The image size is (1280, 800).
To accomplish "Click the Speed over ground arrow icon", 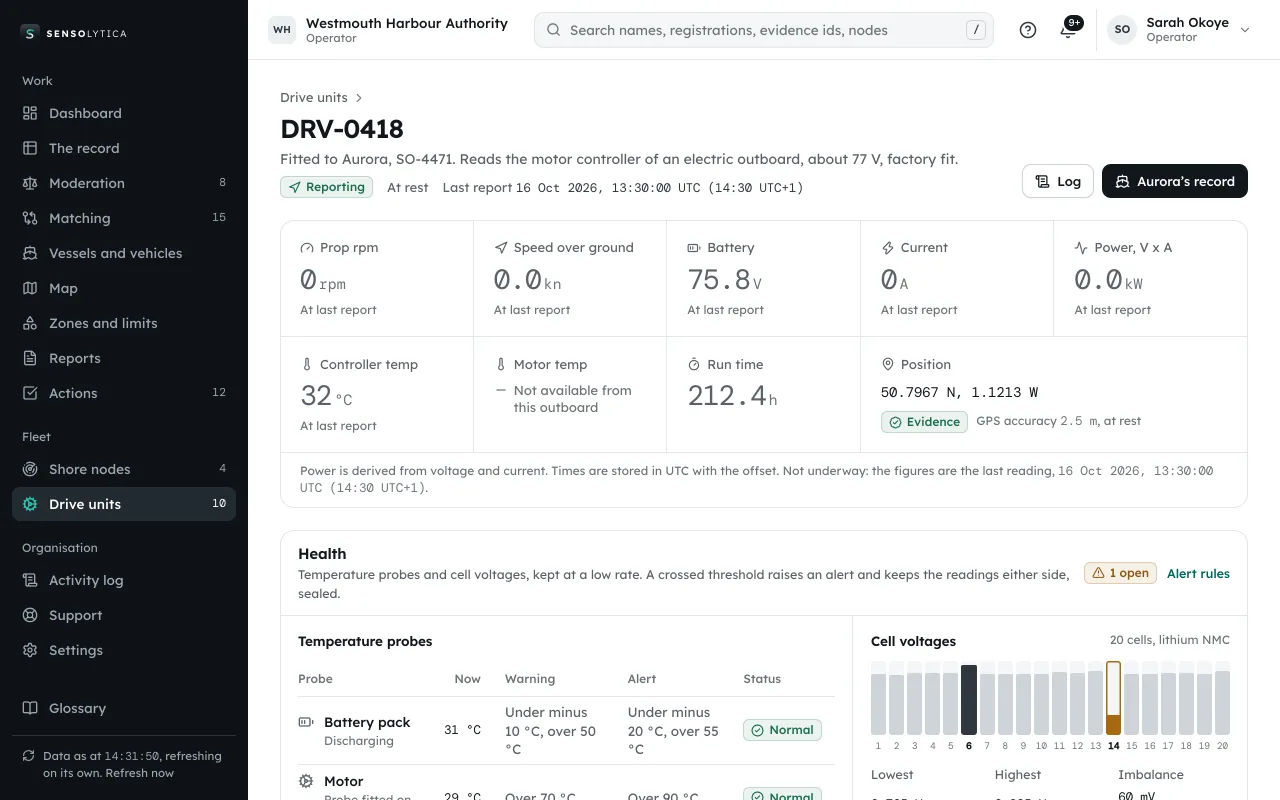I will pyautogui.click(x=500, y=248).
